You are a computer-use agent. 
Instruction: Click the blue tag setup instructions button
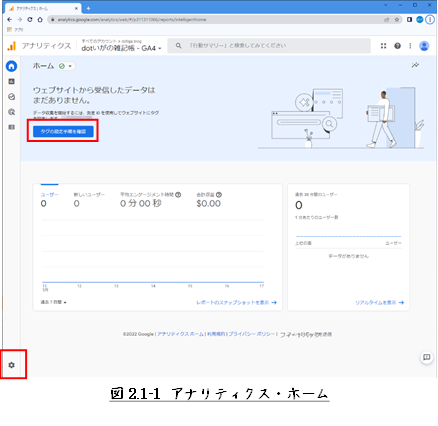pyautogui.click(x=63, y=132)
